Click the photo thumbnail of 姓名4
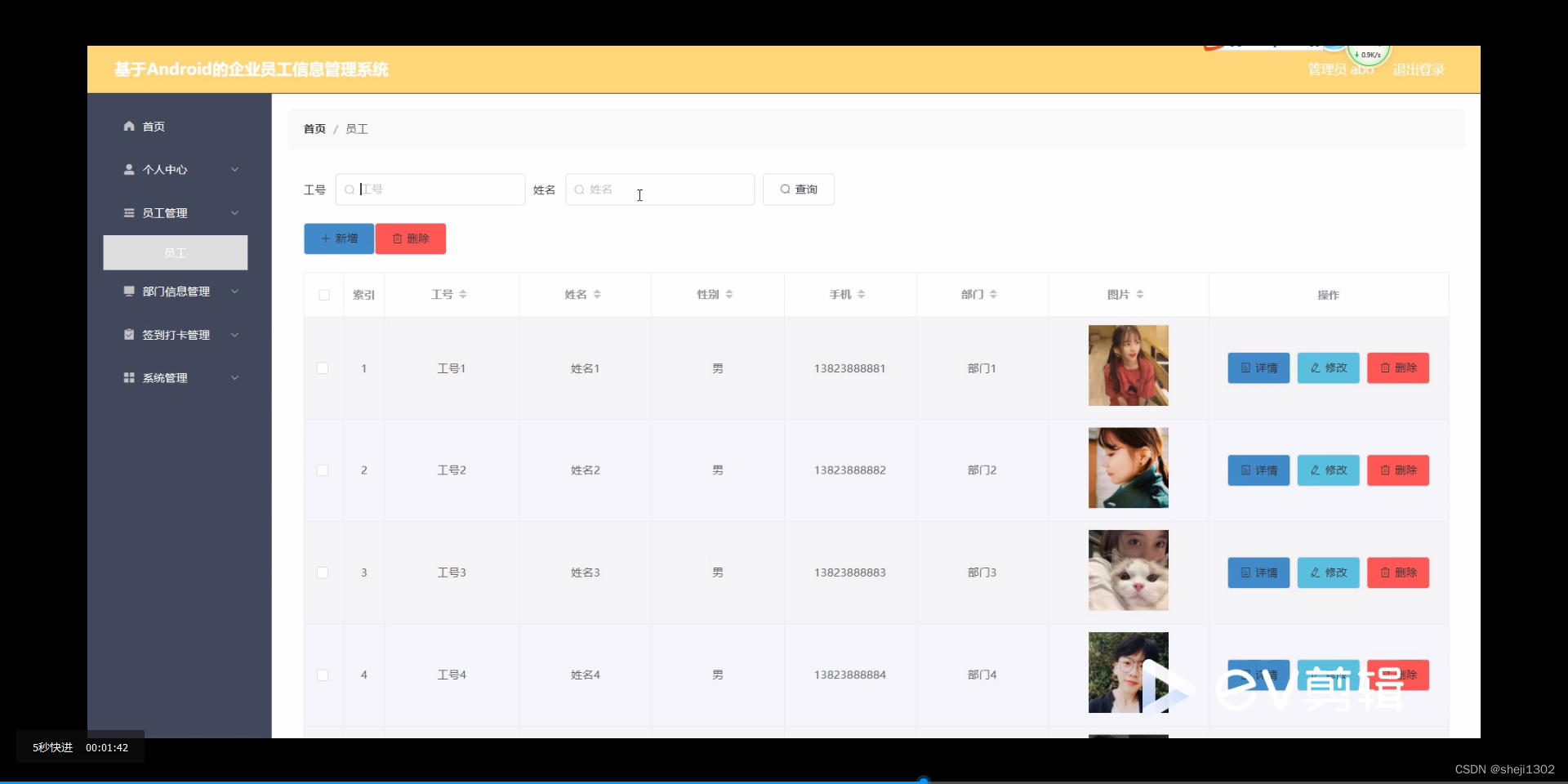The width and height of the screenshot is (1568, 784). [x=1128, y=671]
